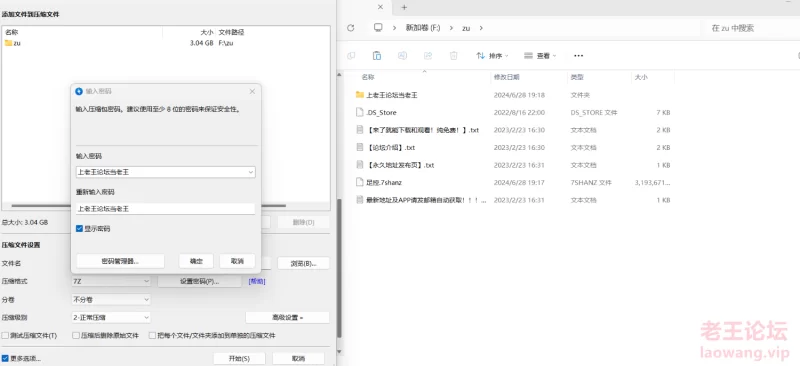The height and width of the screenshot is (366, 800).
Task: Select the zu folder icon in the compression list
Action: point(8,43)
